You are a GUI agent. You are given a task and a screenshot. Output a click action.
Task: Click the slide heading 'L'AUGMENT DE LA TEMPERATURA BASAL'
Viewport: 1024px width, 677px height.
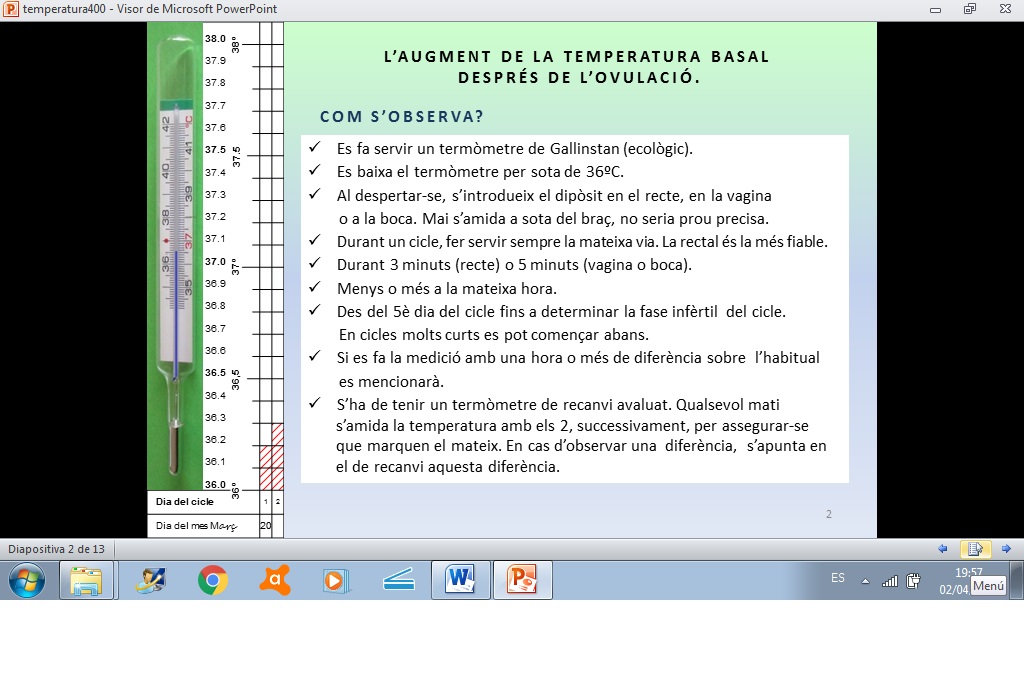[x=577, y=57]
